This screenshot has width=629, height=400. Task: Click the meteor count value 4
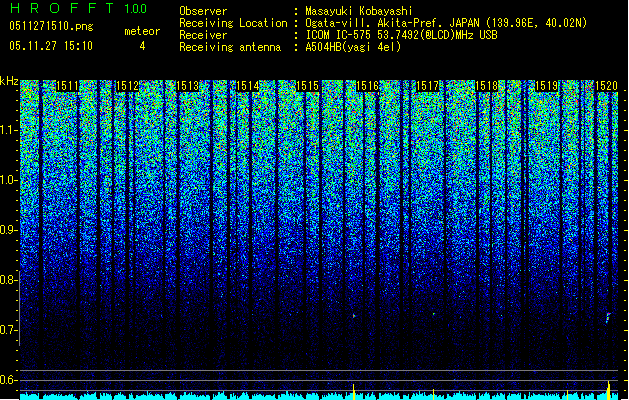coord(142,46)
